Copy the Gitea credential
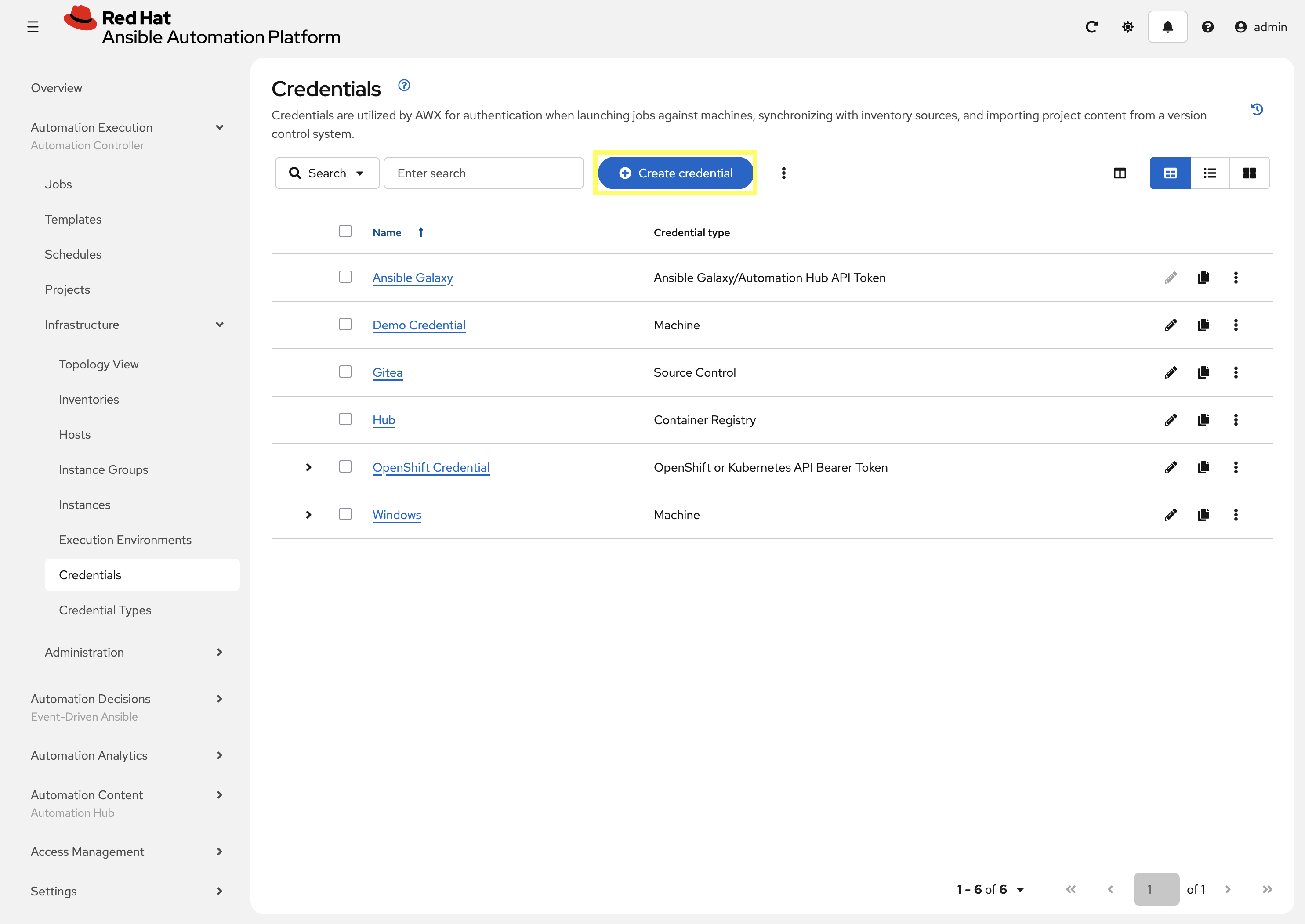 (x=1203, y=373)
